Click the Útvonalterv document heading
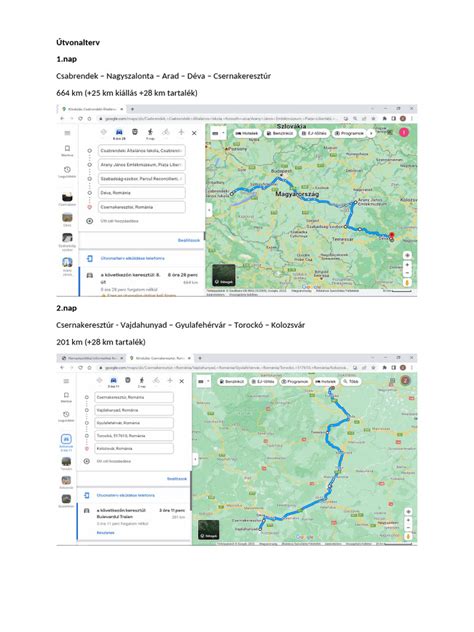 click(x=78, y=43)
